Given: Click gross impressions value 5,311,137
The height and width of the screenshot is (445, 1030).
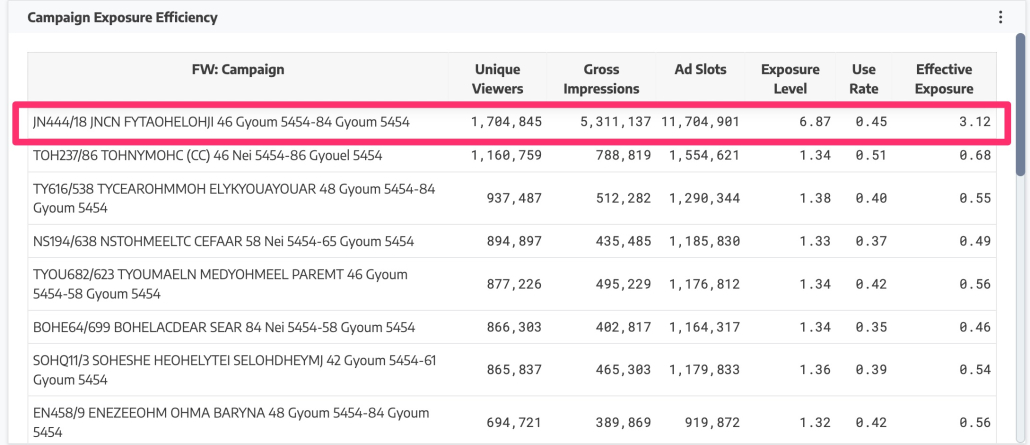Looking at the screenshot, I should click(x=616, y=122).
